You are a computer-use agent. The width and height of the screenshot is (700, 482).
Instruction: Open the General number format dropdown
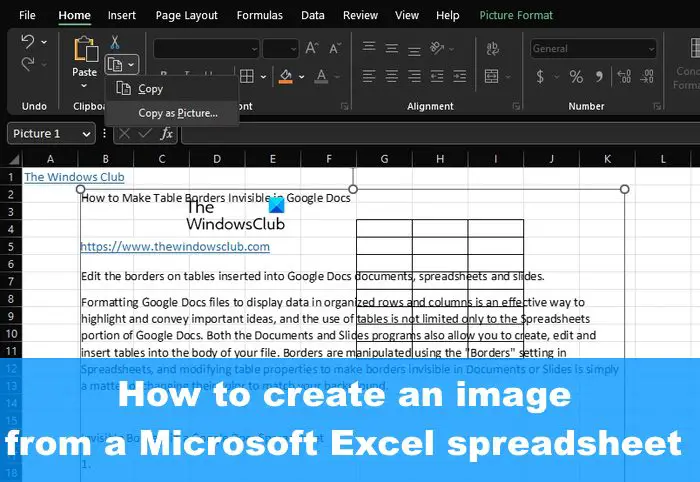593,49
